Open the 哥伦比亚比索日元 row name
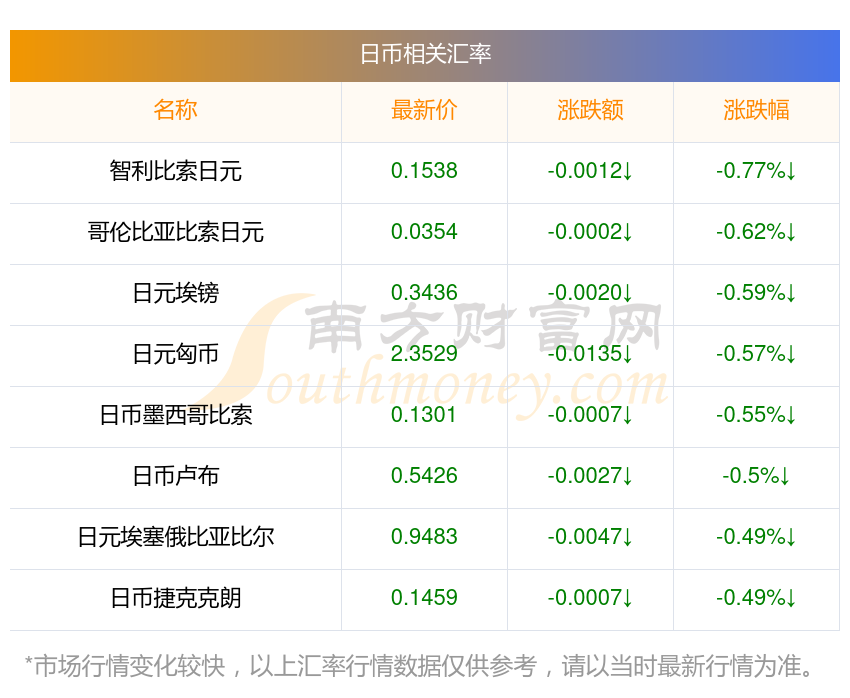The image size is (850, 698). click(176, 232)
